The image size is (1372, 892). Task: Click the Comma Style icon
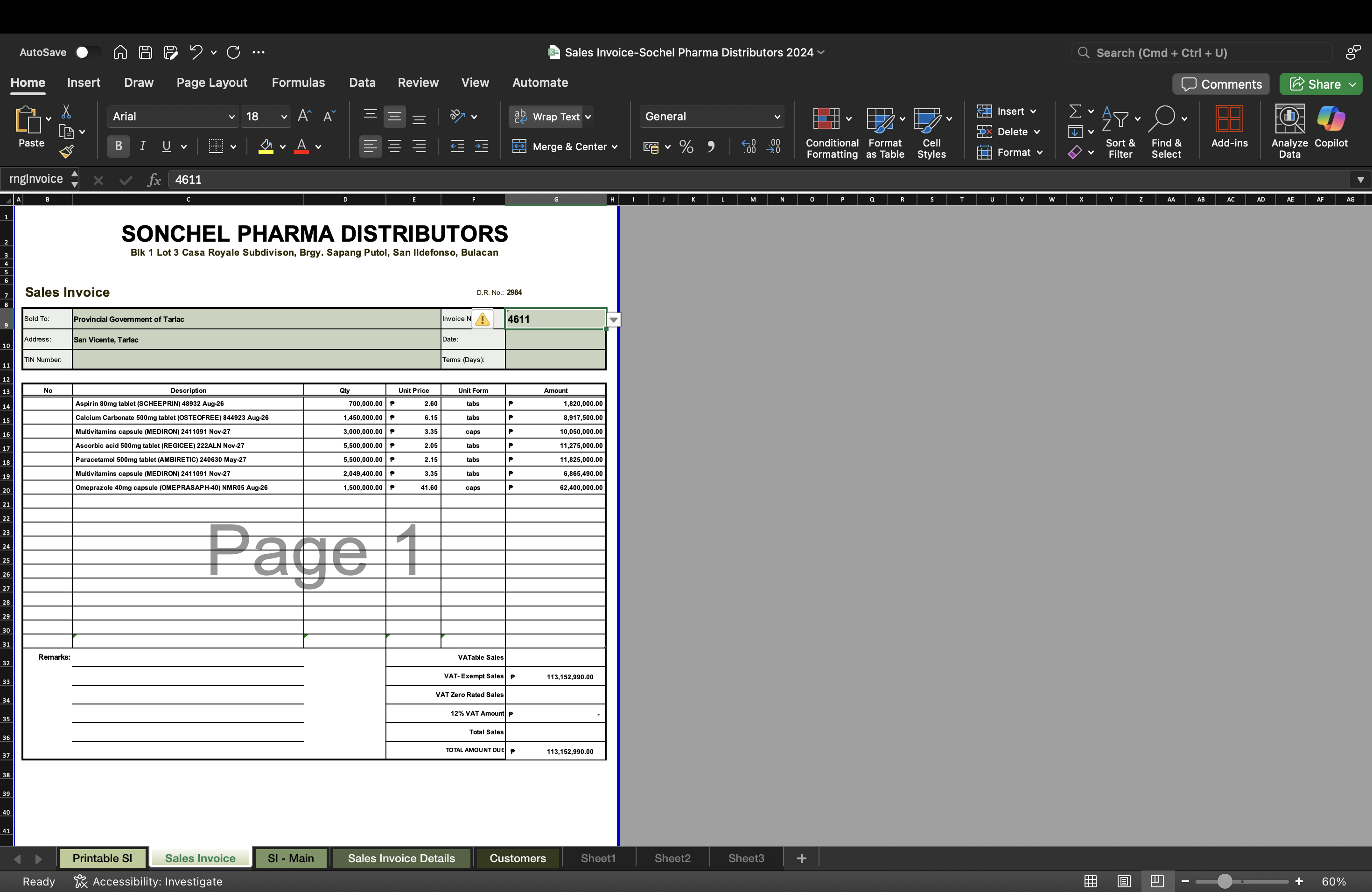pyautogui.click(x=711, y=147)
